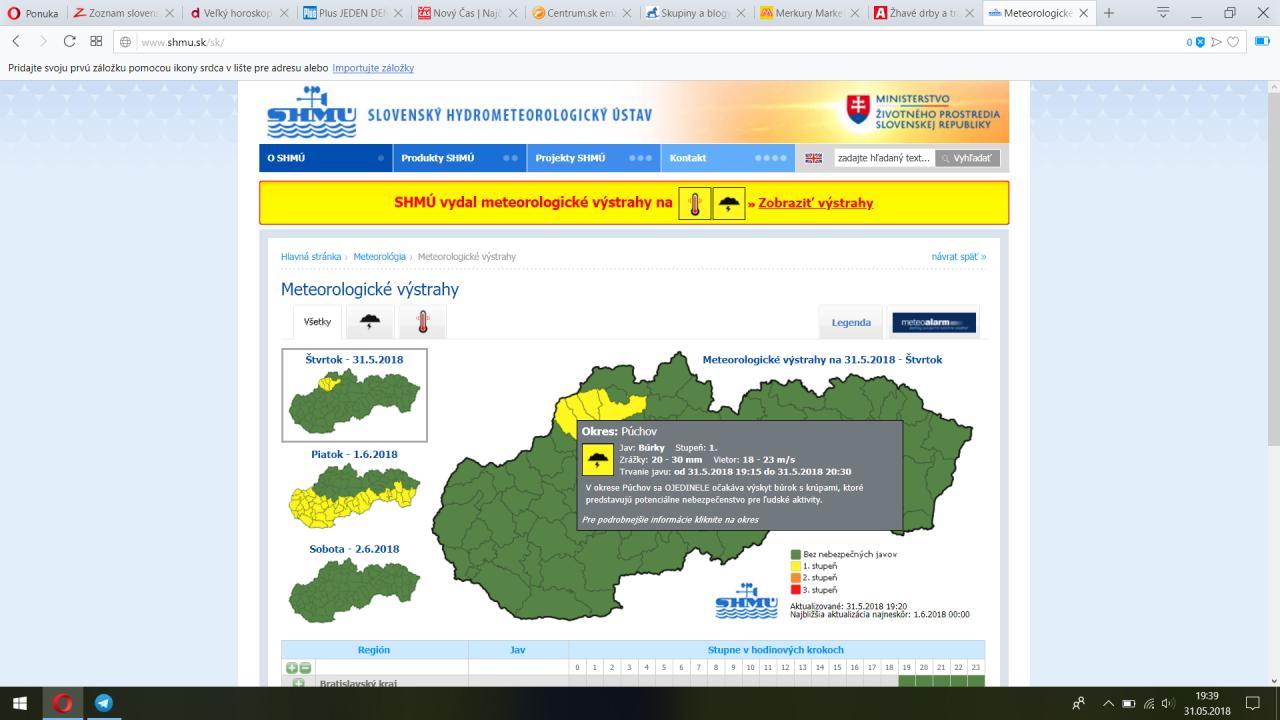Select the Piatok 1.6.2018 map thumbnail

(x=354, y=497)
